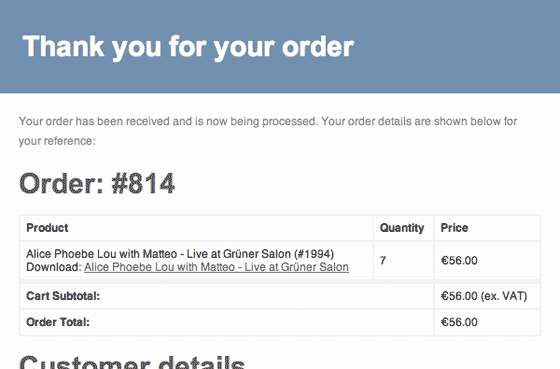The image size is (560, 369).
Task: Select the Order Total €56.00 amount
Action: [x=459, y=322]
